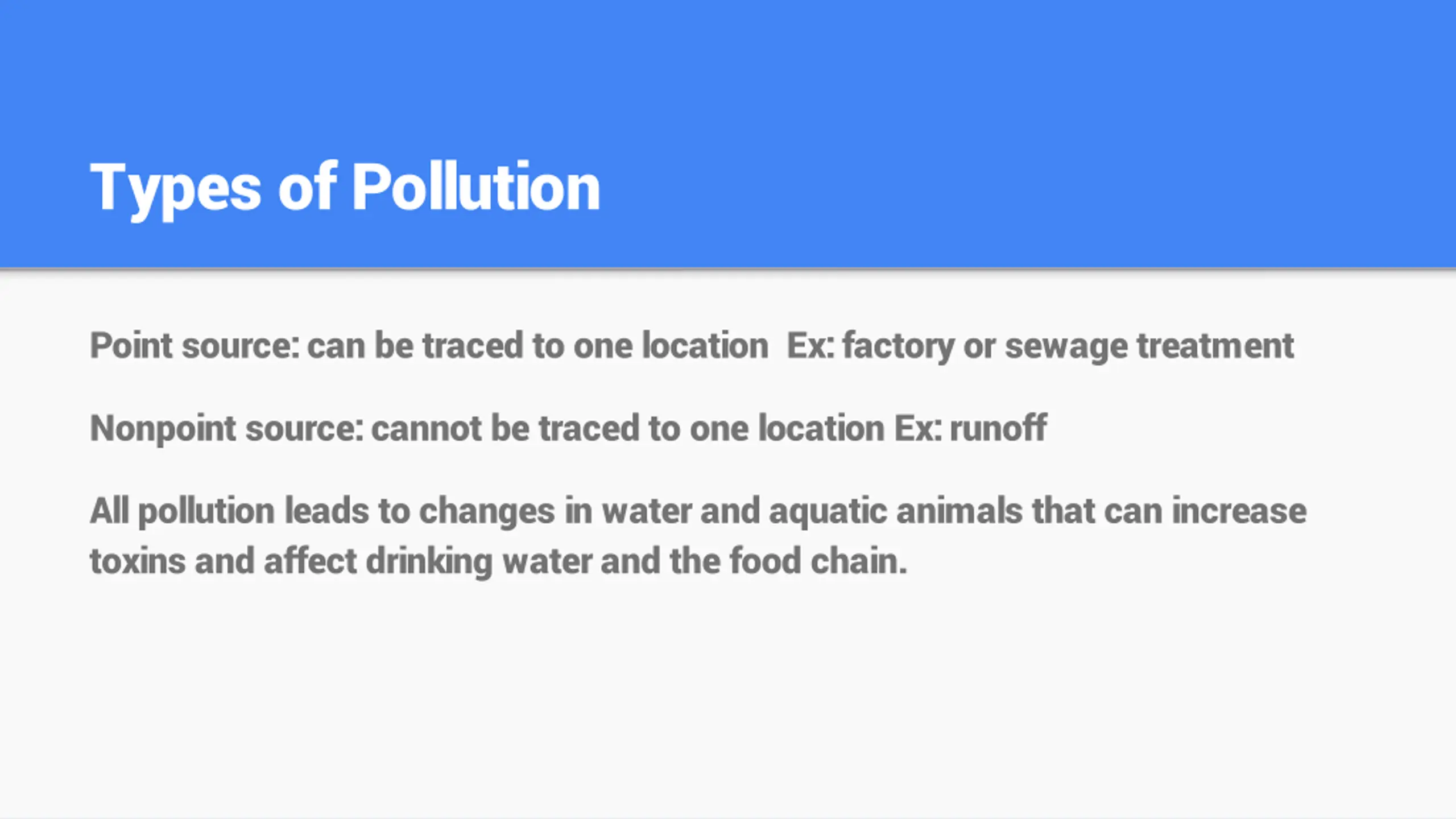Click the word "Pollution" in the title
This screenshot has width=1456, height=819.
coord(475,188)
